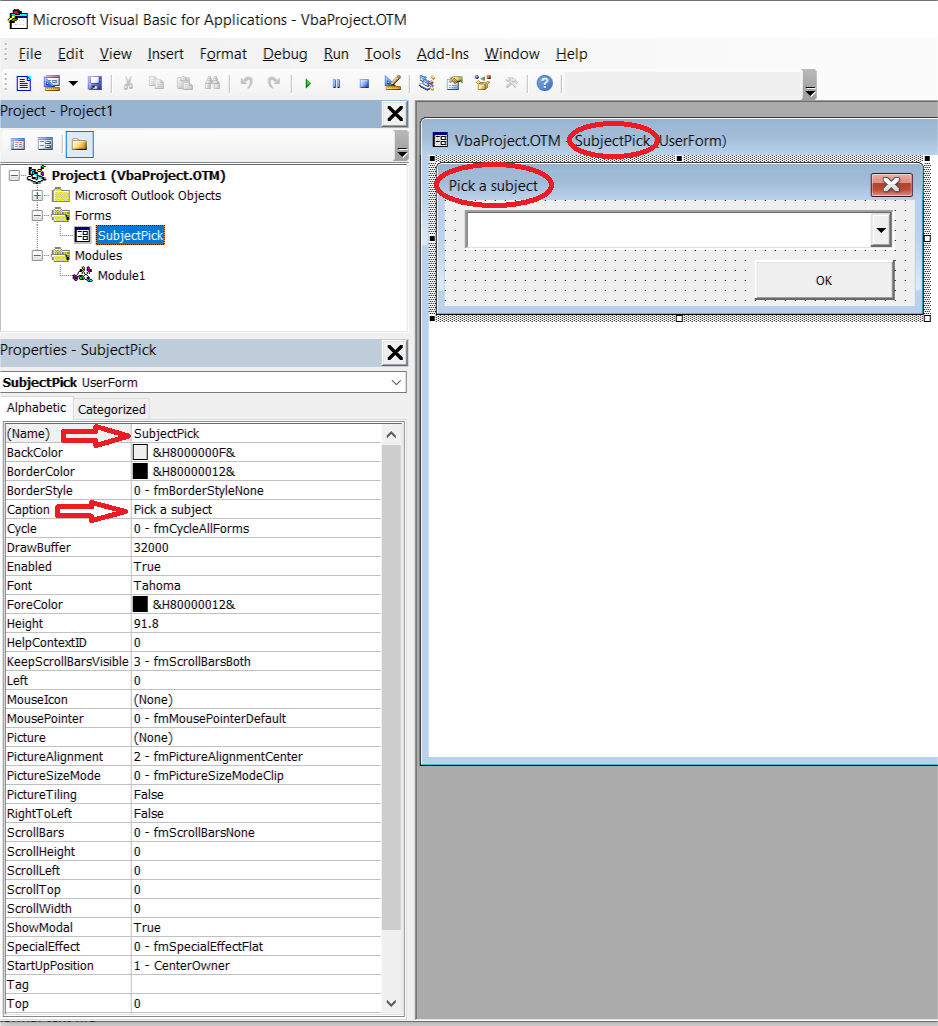Select the Font property value Tahoma
938x1026 pixels.
(256, 585)
